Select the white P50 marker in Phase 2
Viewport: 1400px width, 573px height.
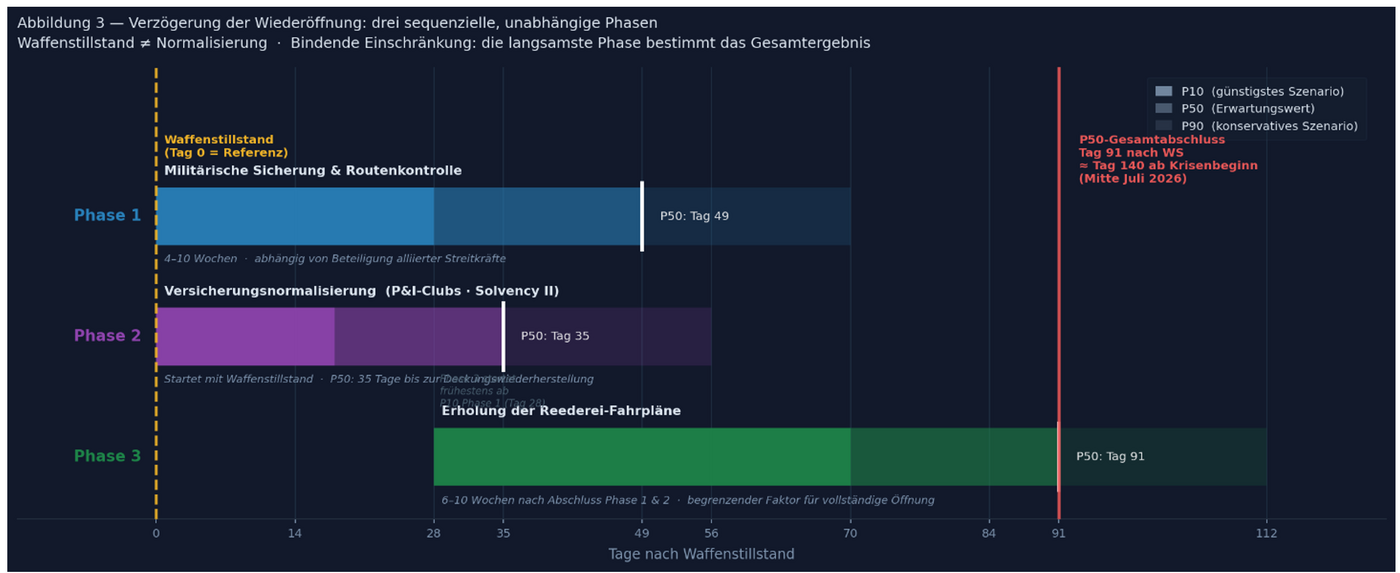503,336
